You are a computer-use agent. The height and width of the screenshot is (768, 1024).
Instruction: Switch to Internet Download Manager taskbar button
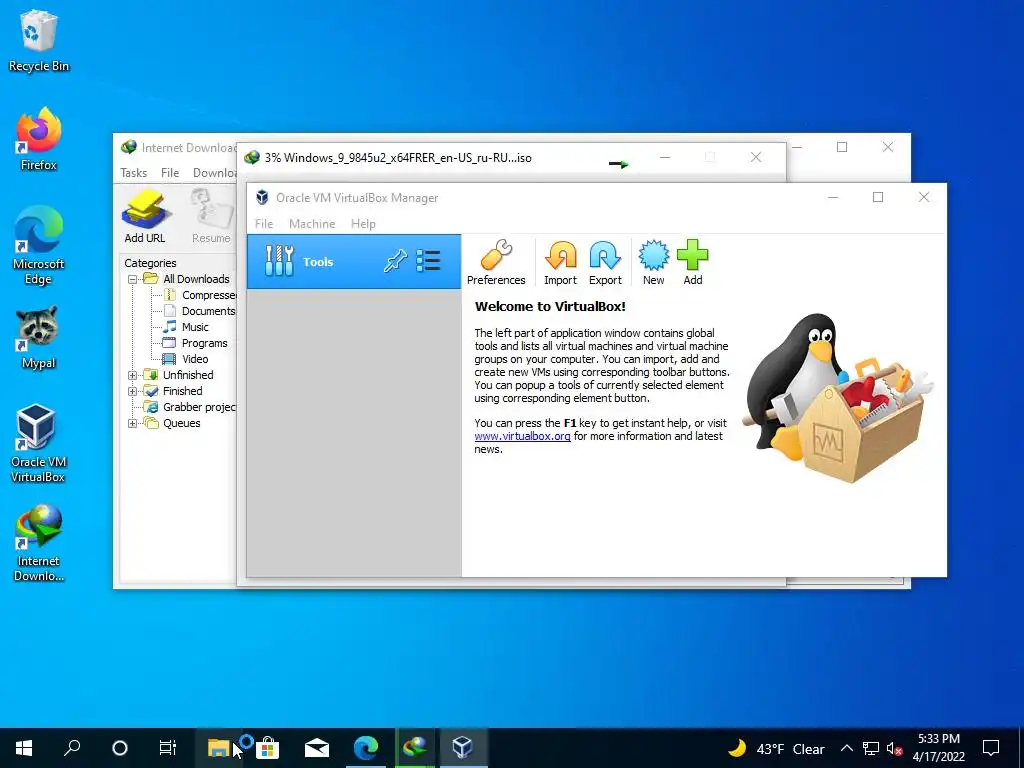(x=415, y=748)
